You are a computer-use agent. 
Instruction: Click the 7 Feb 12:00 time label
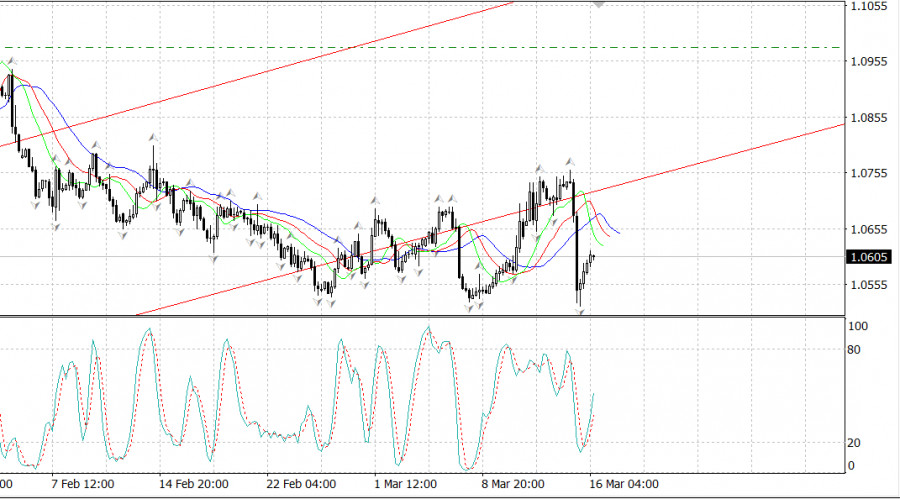pyautogui.click(x=84, y=484)
